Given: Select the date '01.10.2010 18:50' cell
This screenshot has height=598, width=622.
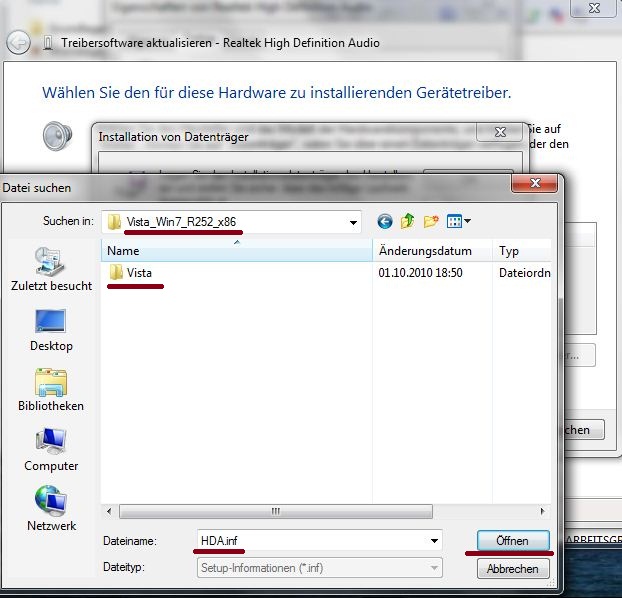Looking at the screenshot, I should (420, 273).
